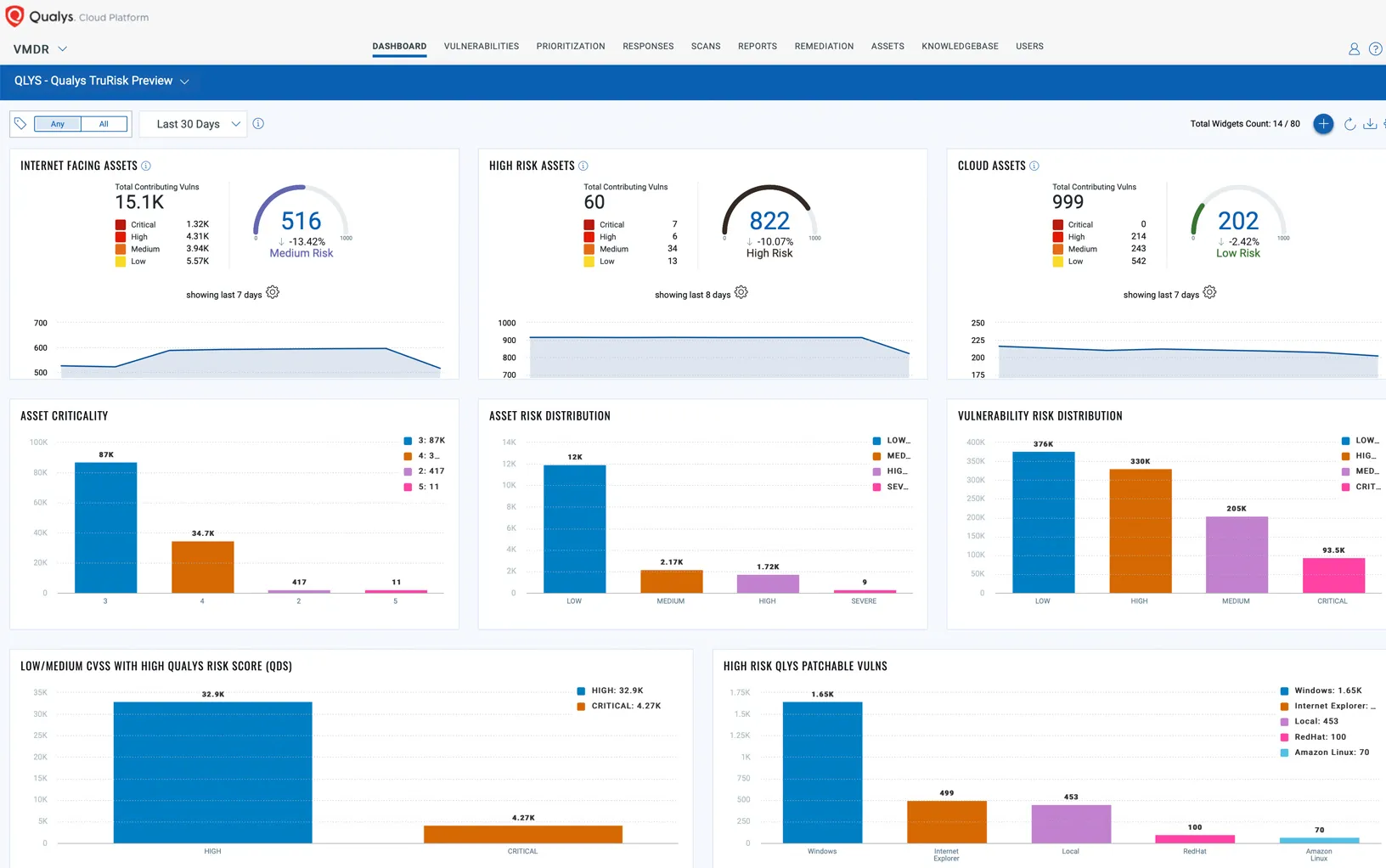The height and width of the screenshot is (868, 1386).
Task: Select the All tag match toggle
Action: (104, 124)
